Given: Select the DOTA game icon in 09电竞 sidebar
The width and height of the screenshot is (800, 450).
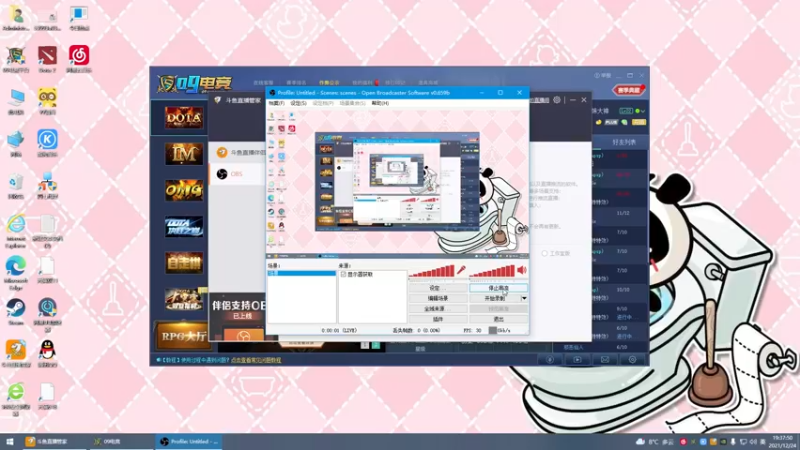Looking at the screenshot, I should click(x=184, y=118).
